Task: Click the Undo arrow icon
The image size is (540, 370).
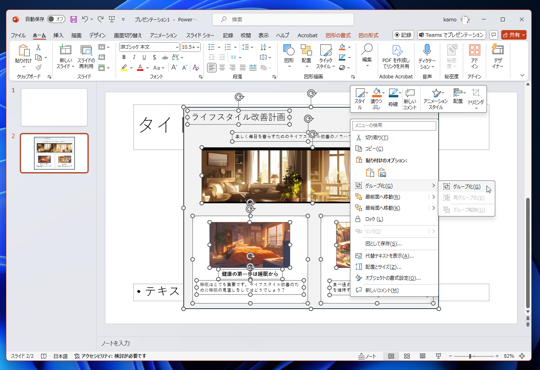Action: pos(85,19)
